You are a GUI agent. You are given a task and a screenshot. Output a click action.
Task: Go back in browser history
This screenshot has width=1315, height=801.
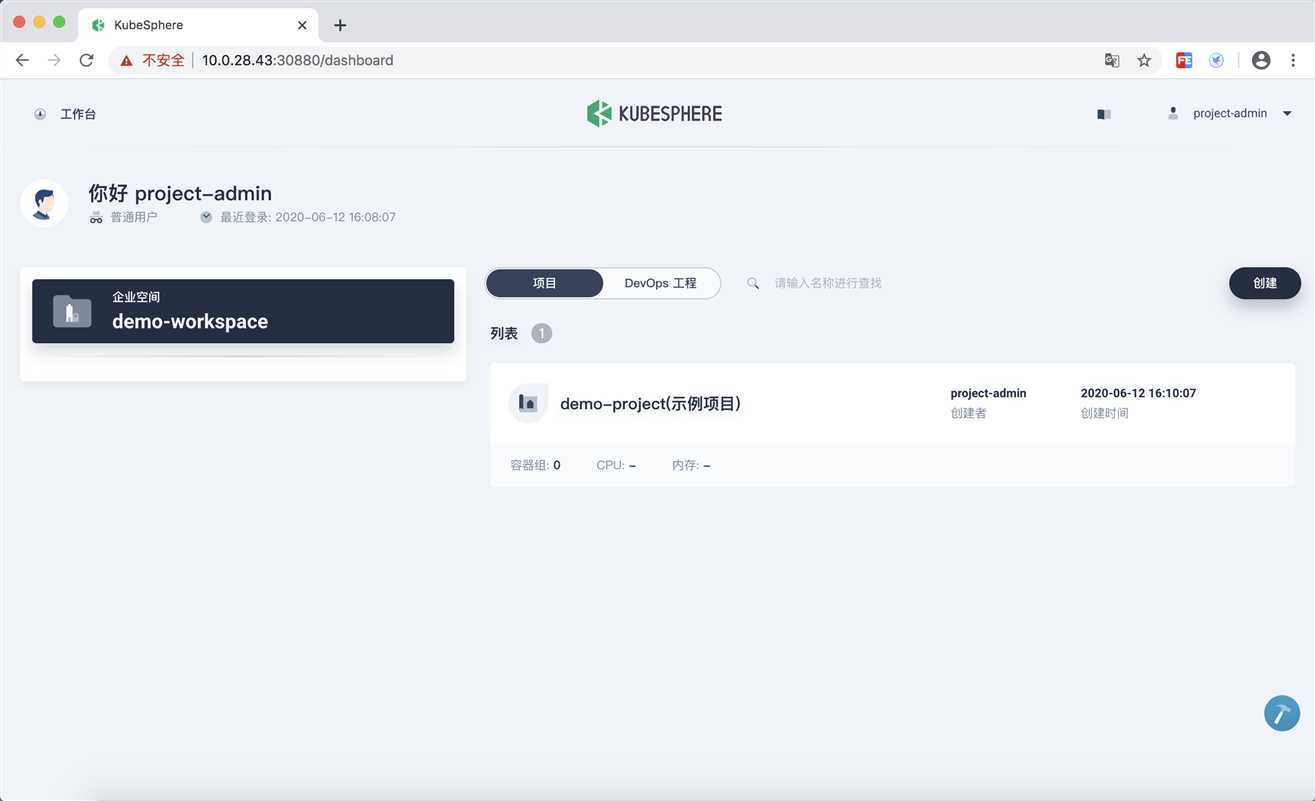pyautogui.click(x=22, y=60)
